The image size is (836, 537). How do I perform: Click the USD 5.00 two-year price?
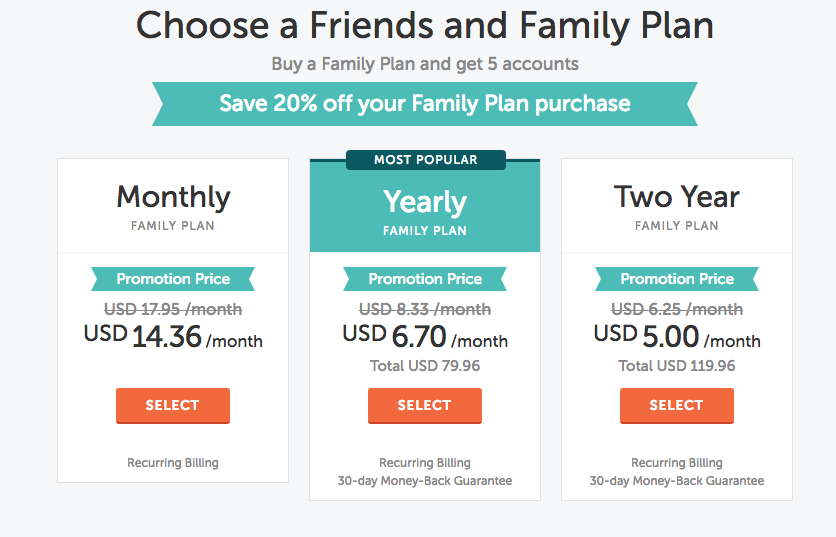point(677,337)
